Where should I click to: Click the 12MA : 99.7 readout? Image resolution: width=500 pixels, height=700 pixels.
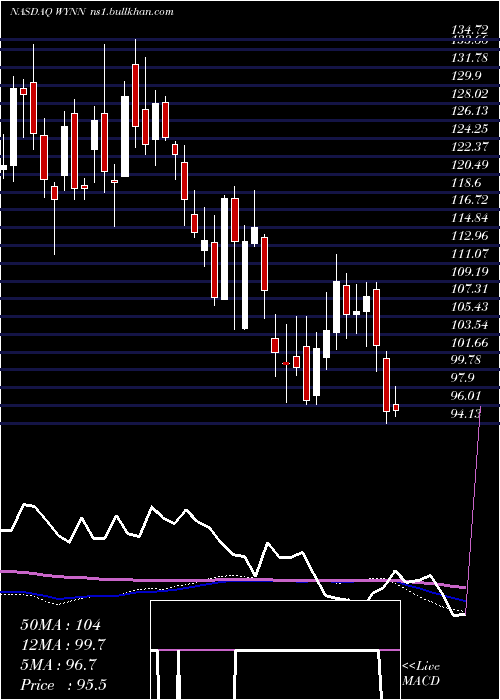[x=64, y=645]
